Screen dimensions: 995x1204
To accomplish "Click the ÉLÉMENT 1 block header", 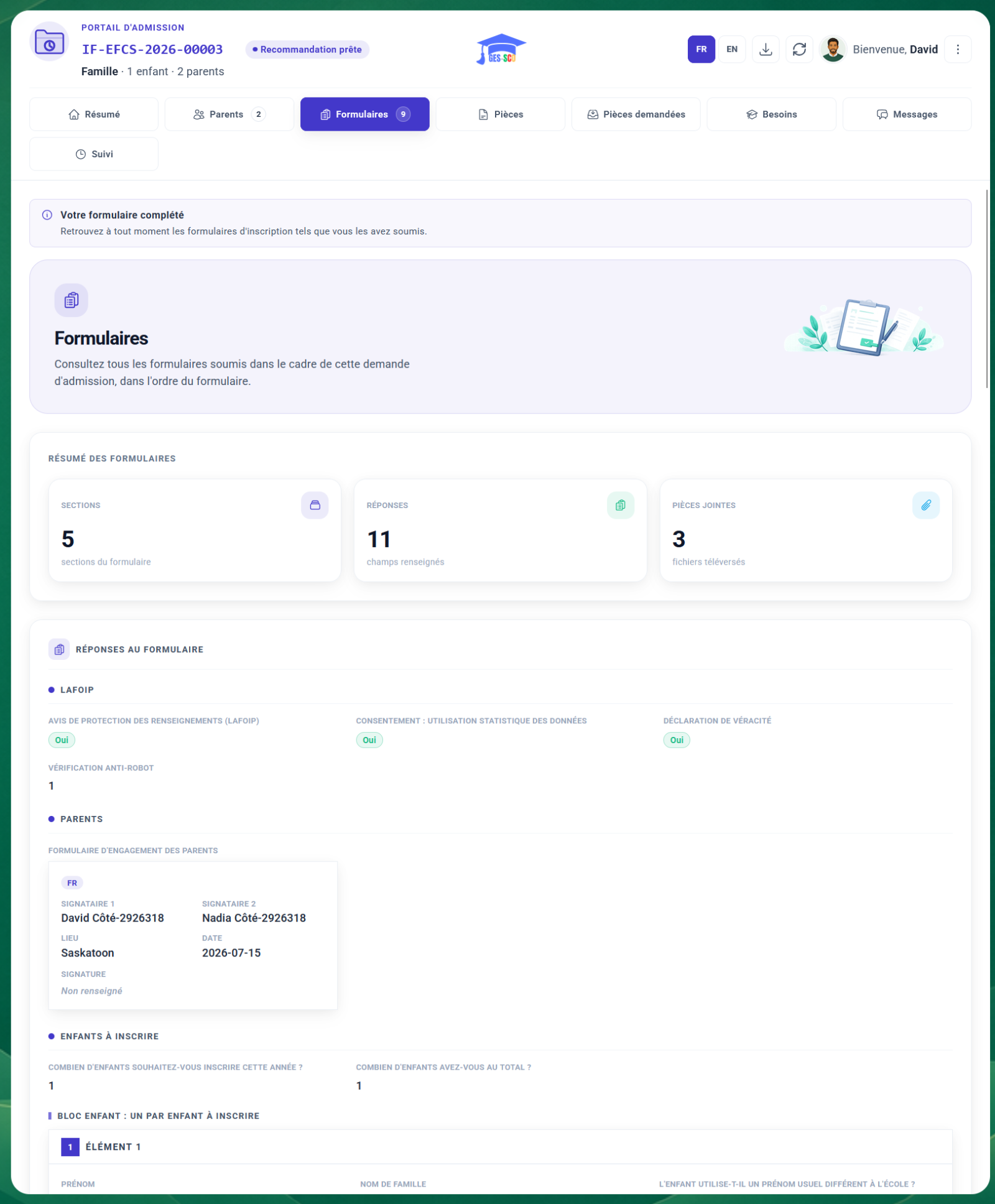I will [x=501, y=1147].
